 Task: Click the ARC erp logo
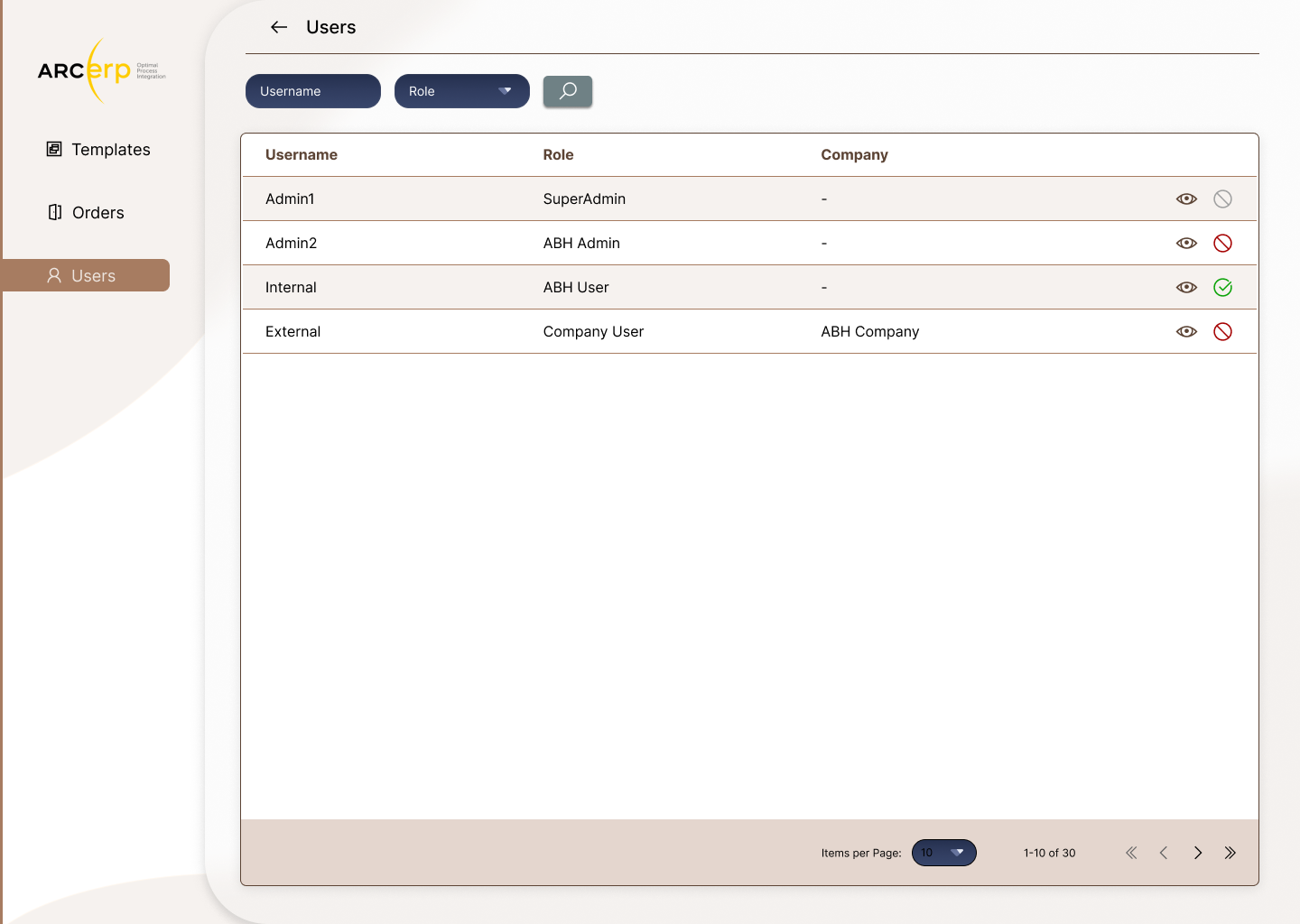point(101,70)
